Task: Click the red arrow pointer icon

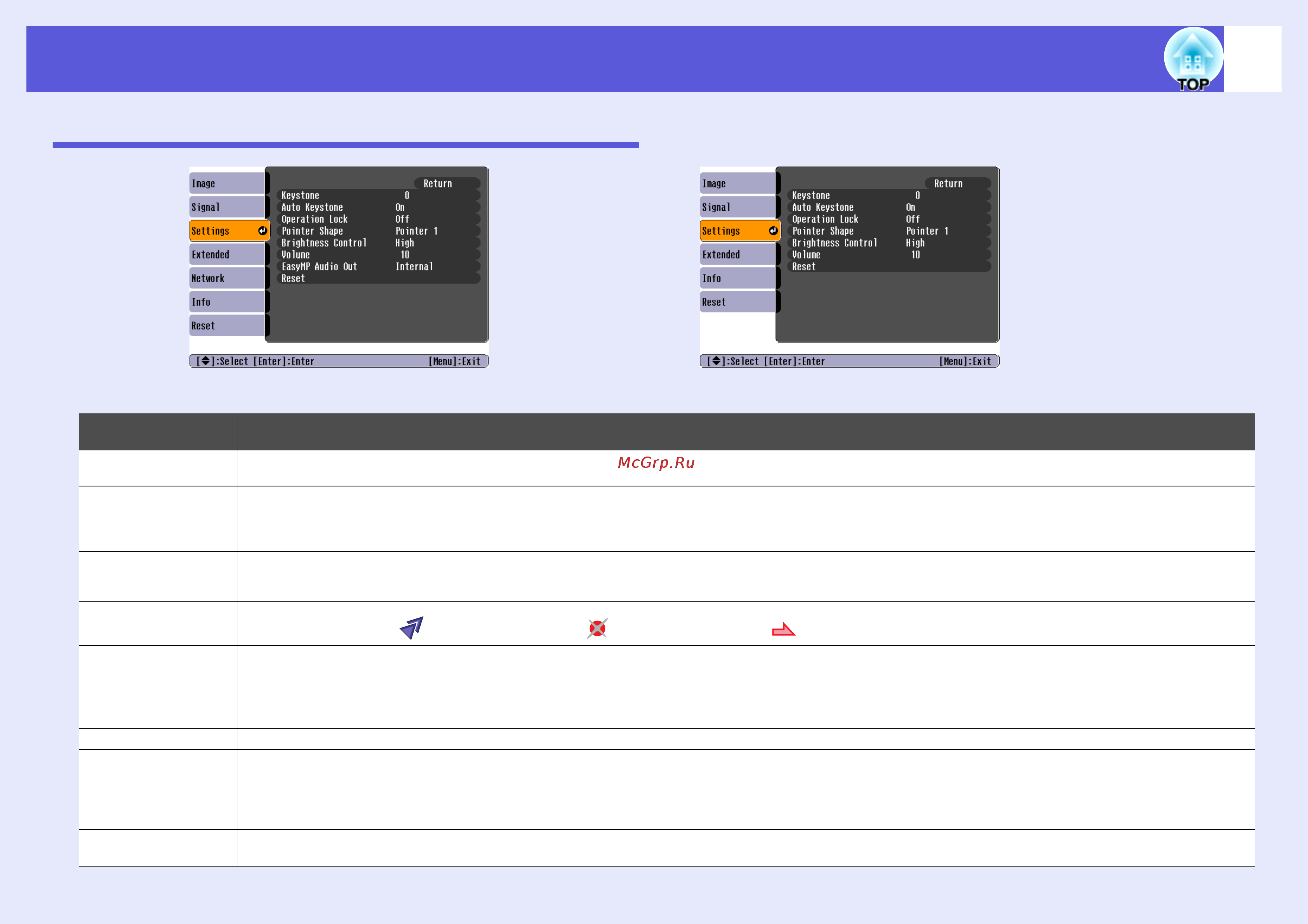Action: 783,629
